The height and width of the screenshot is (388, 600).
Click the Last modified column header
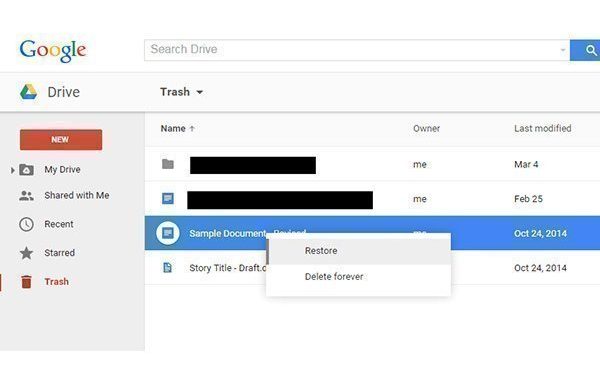click(x=543, y=129)
